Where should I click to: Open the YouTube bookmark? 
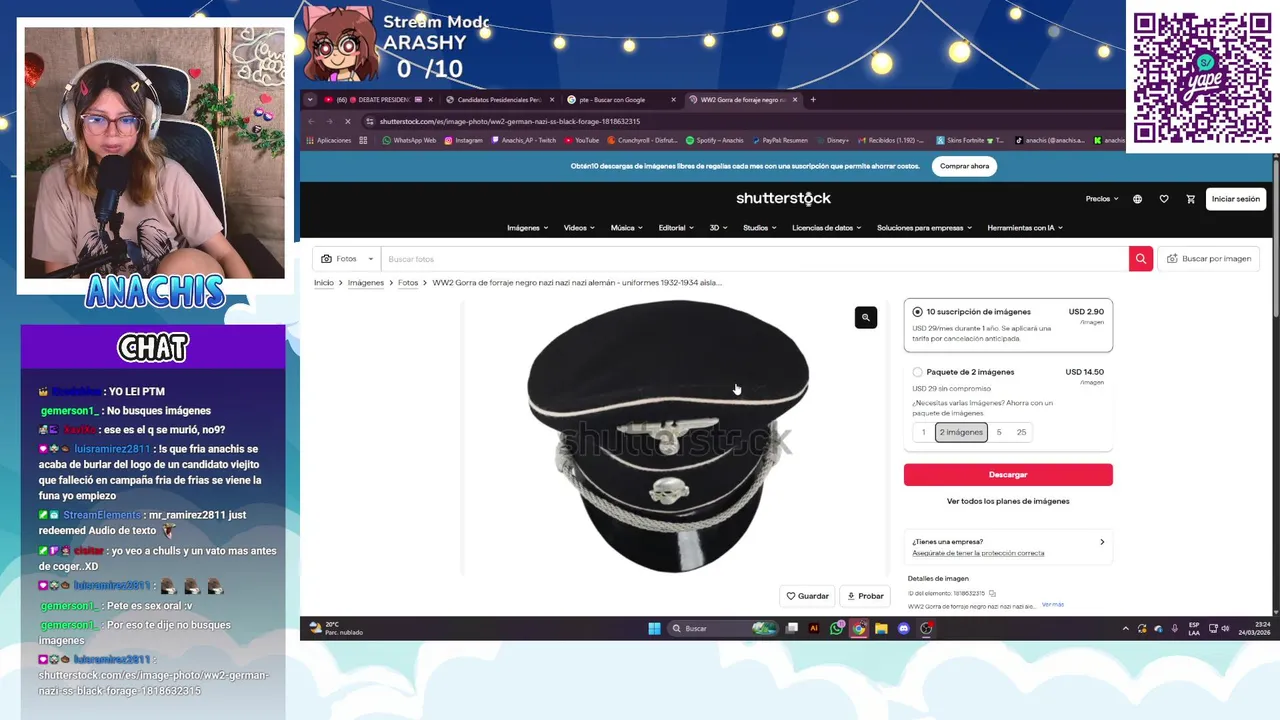[581, 140]
